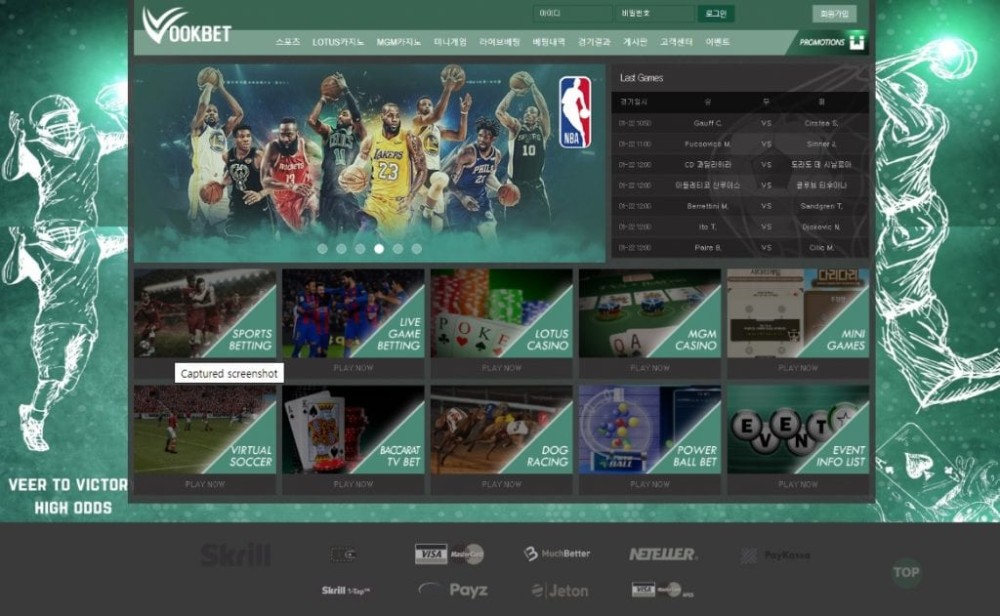
Task: Open the MGM Casino tile
Action: (650, 313)
